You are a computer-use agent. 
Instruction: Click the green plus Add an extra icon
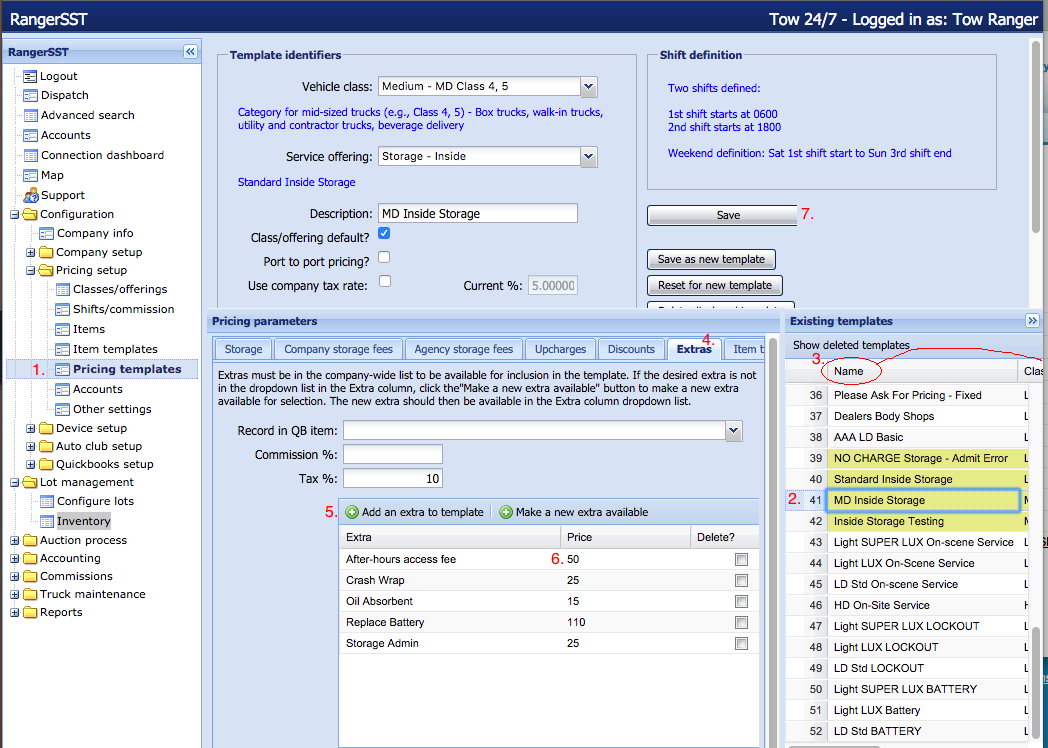[x=352, y=512]
